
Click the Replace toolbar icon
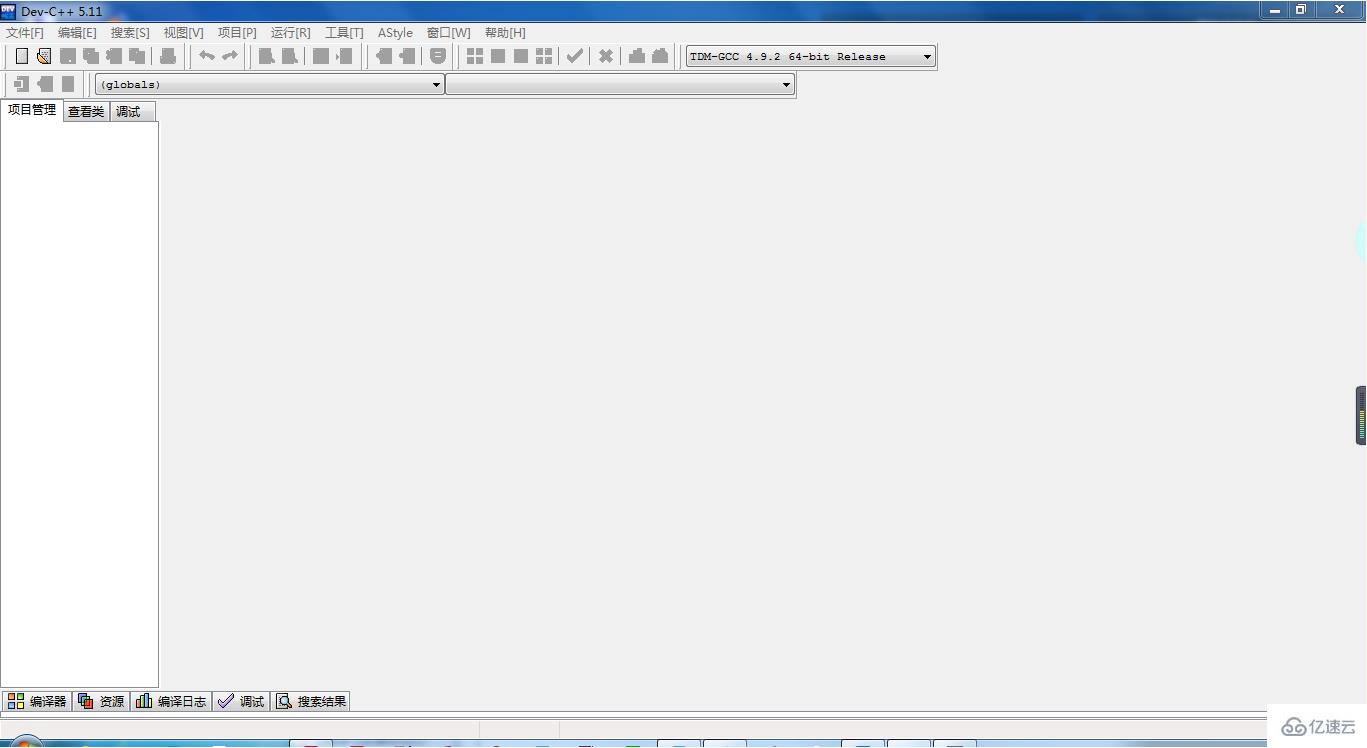point(290,56)
